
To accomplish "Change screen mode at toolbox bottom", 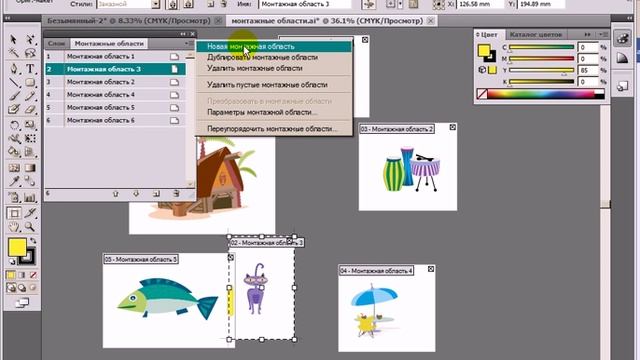I will pyautogui.click(x=22, y=303).
